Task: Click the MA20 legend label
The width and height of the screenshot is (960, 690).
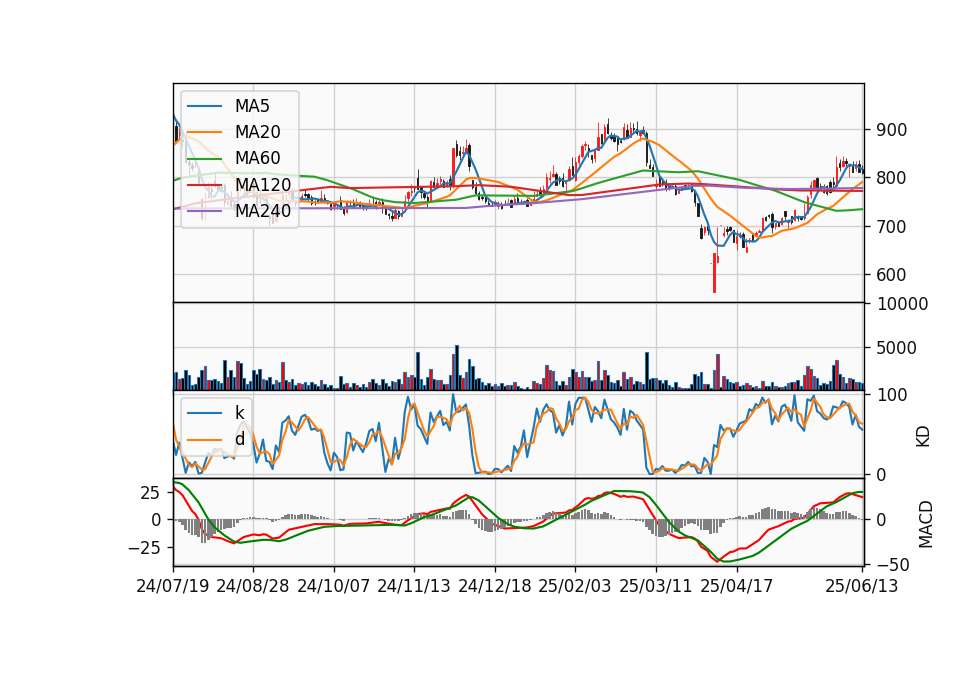Action: [x=258, y=132]
